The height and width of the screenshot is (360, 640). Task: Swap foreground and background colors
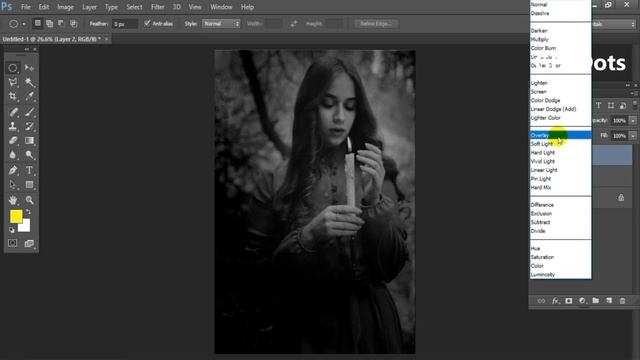pyautogui.click(x=28, y=212)
